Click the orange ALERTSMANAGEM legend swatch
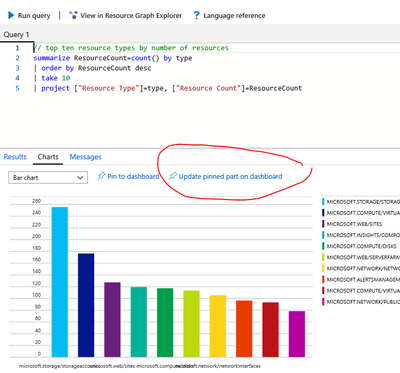Screen dimensions: 400x373 coord(323,279)
